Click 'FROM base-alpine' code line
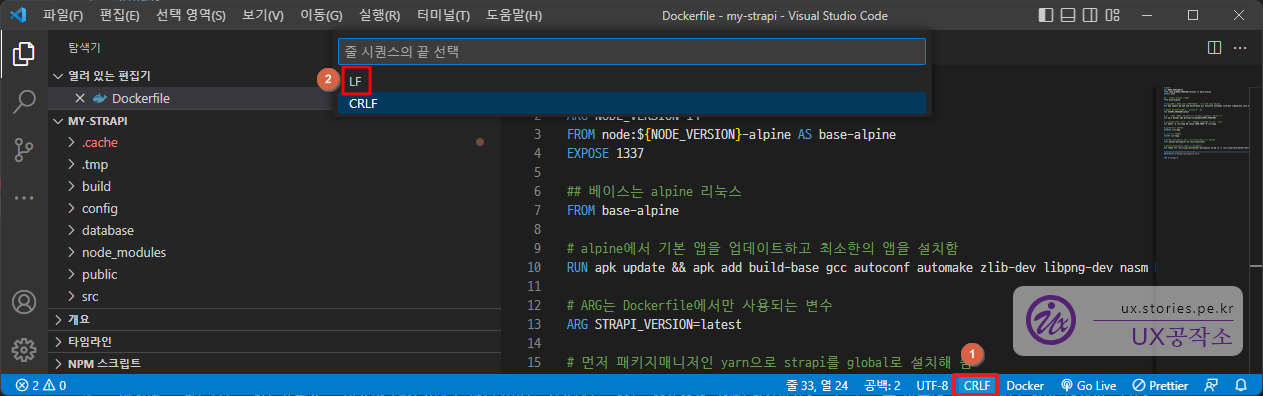The height and width of the screenshot is (396, 1263). [622, 211]
